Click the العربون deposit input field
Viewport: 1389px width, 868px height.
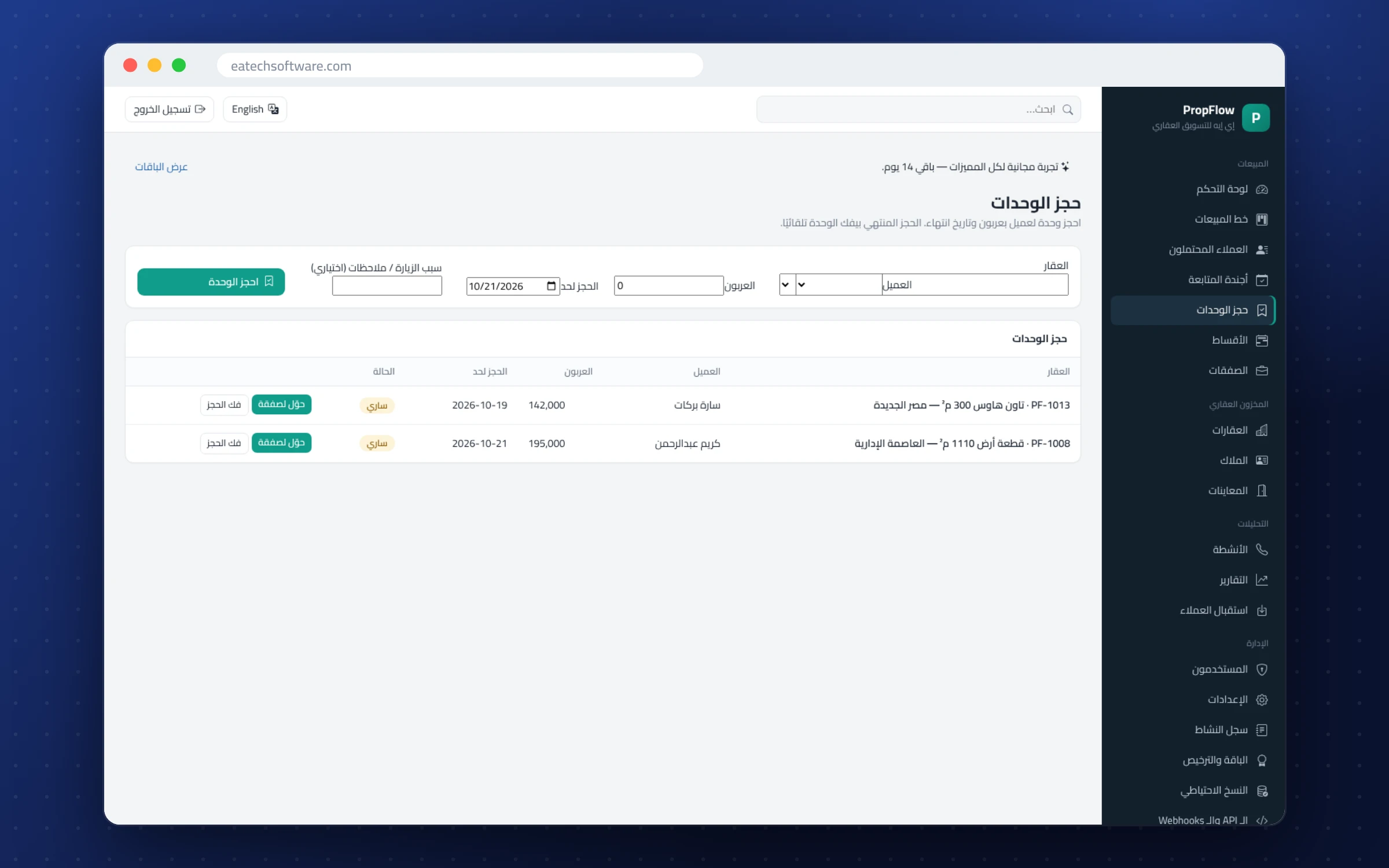tap(668, 286)
